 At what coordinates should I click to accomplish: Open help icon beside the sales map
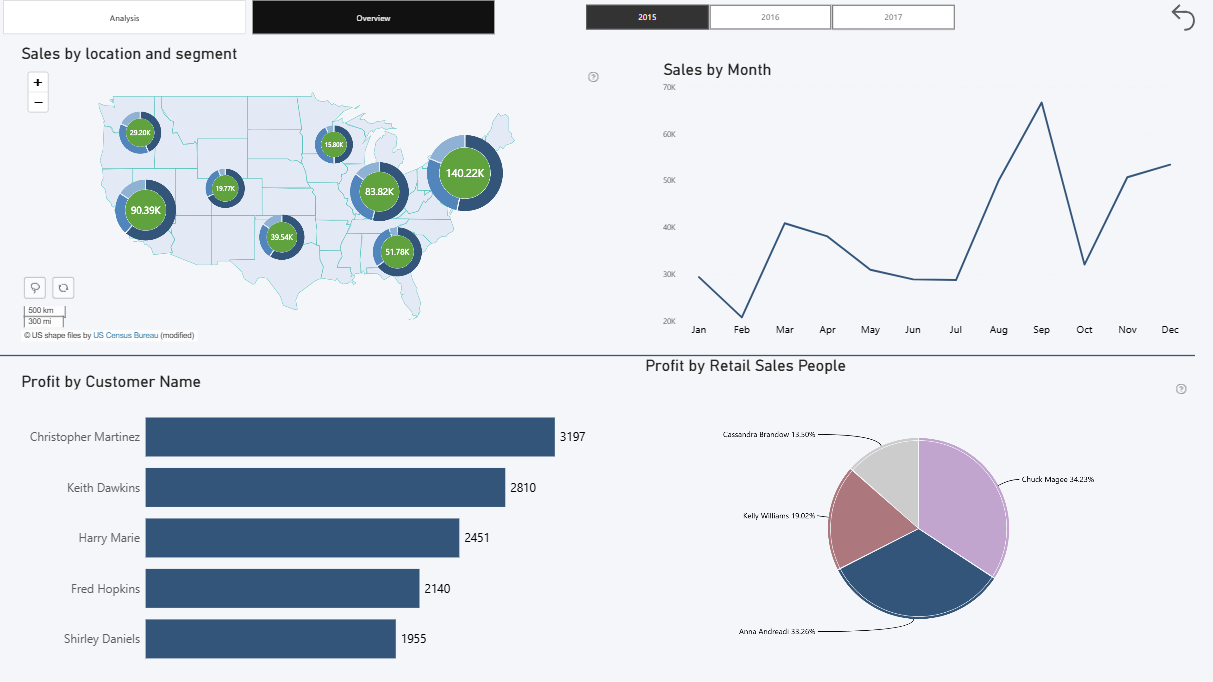click(593, 77)
